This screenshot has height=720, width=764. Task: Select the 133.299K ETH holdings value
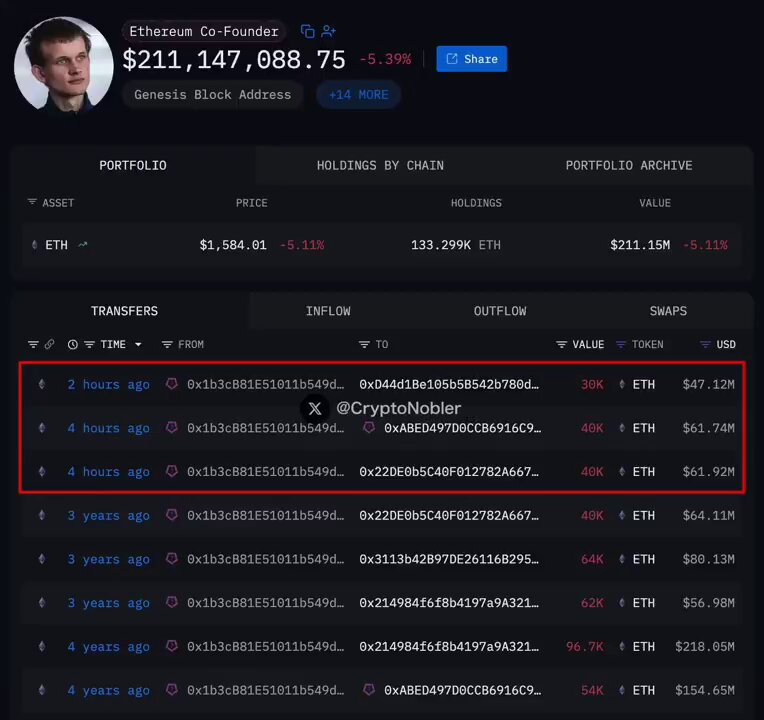pos(456,245)
